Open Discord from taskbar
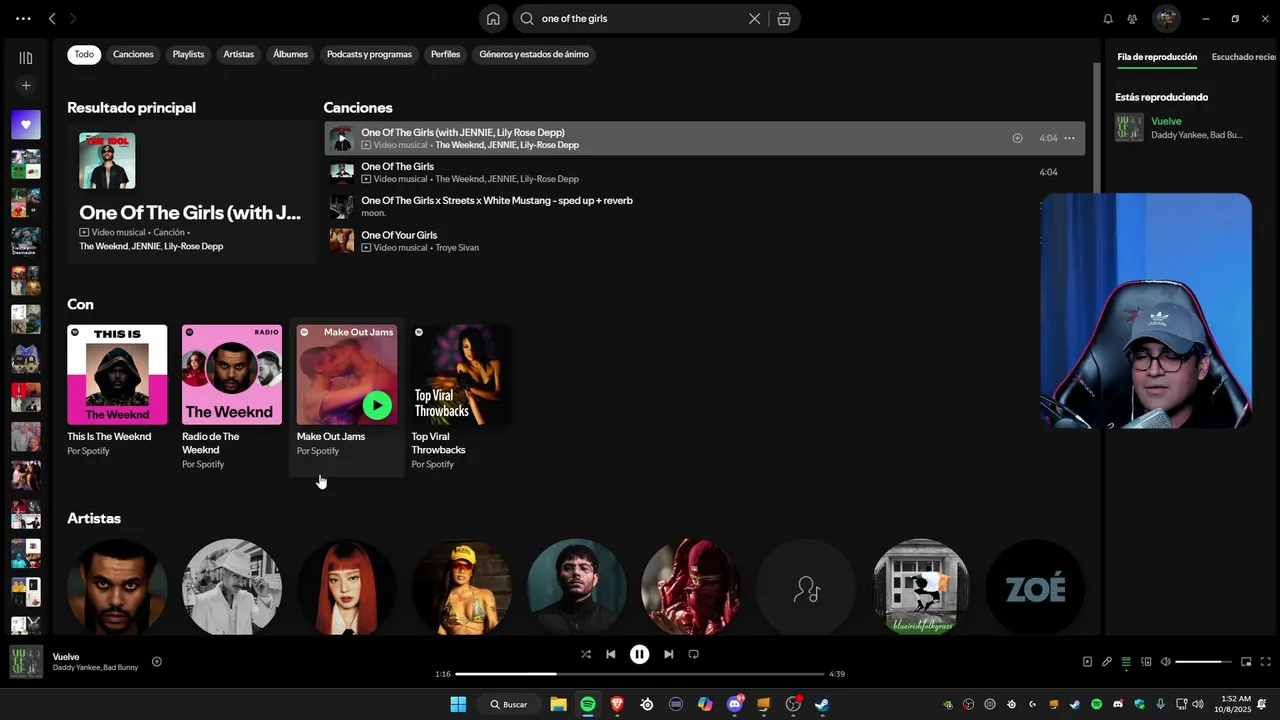Viewport: 1280px width, 720px height. coord(735,704)
